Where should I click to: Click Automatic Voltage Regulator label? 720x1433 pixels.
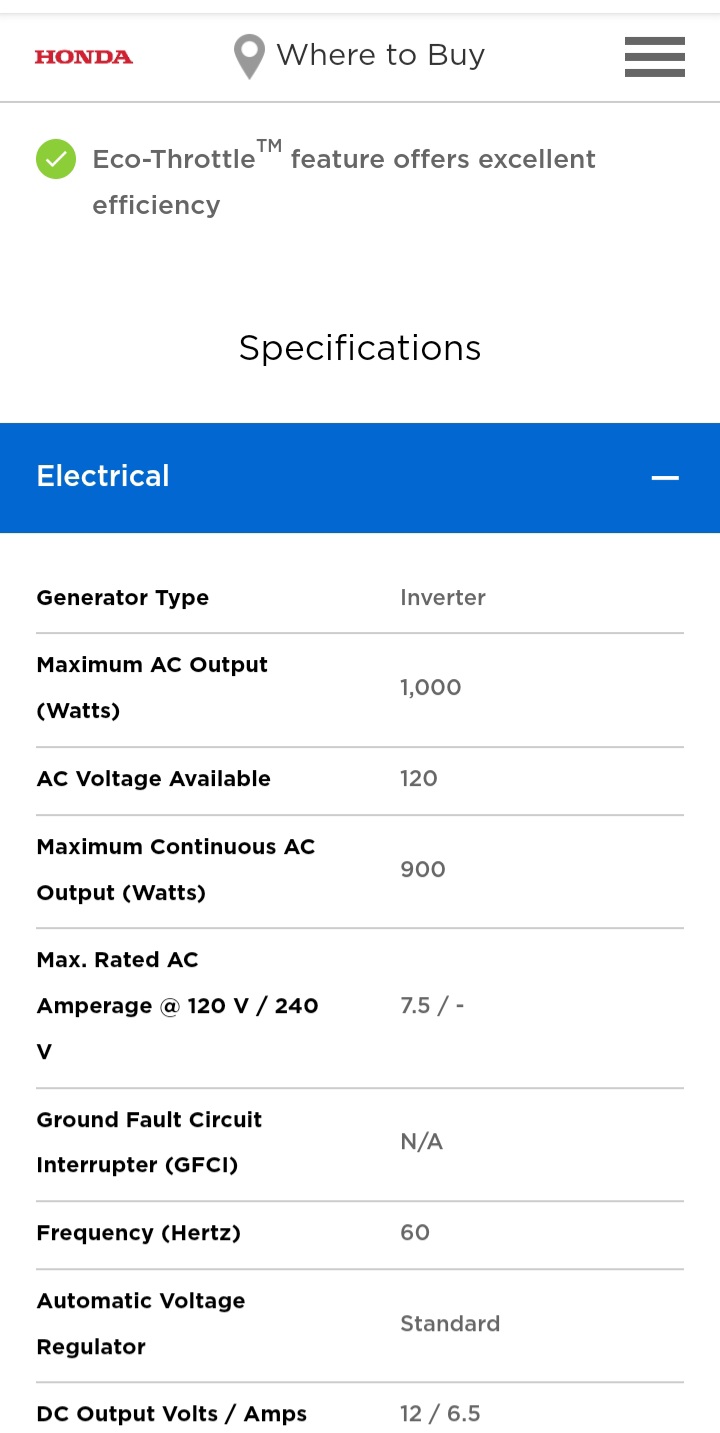click(141, 1324)
